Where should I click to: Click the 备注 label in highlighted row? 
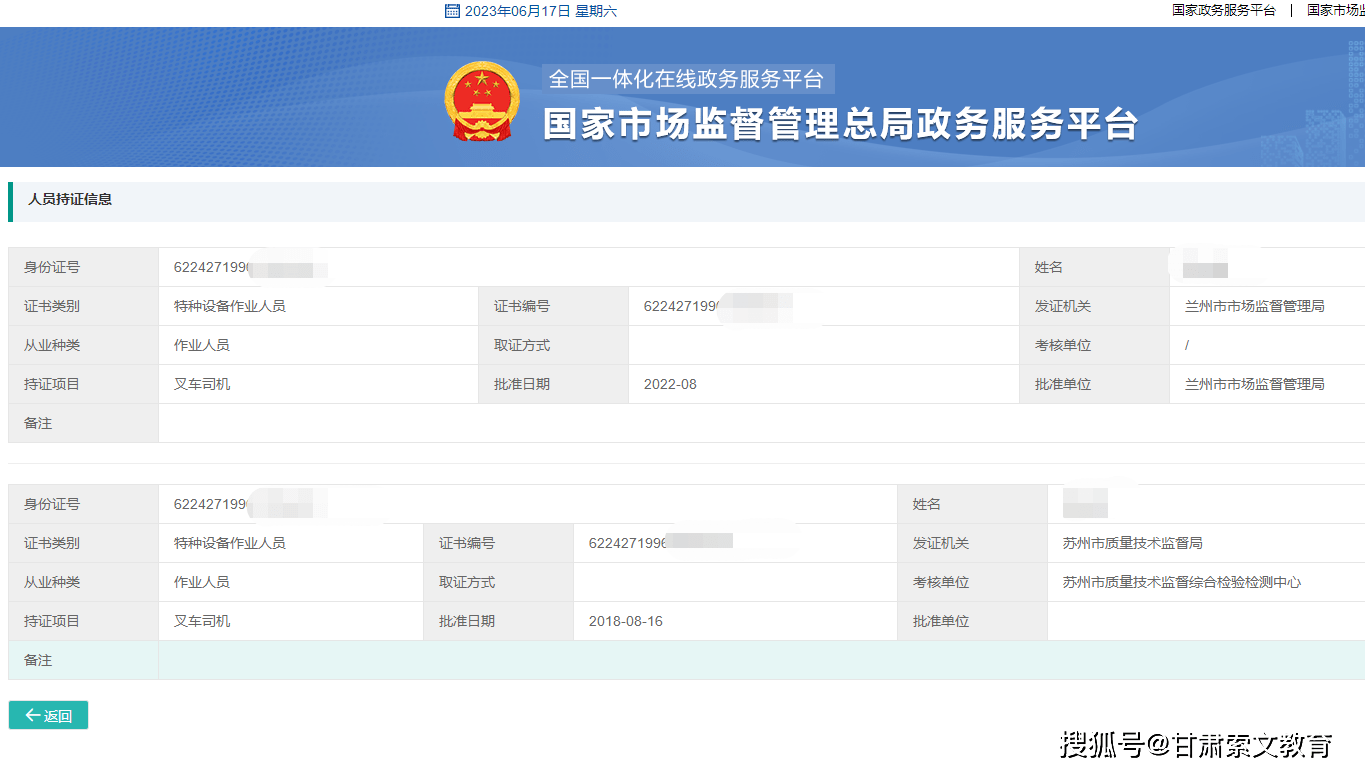tap(38, 660)
